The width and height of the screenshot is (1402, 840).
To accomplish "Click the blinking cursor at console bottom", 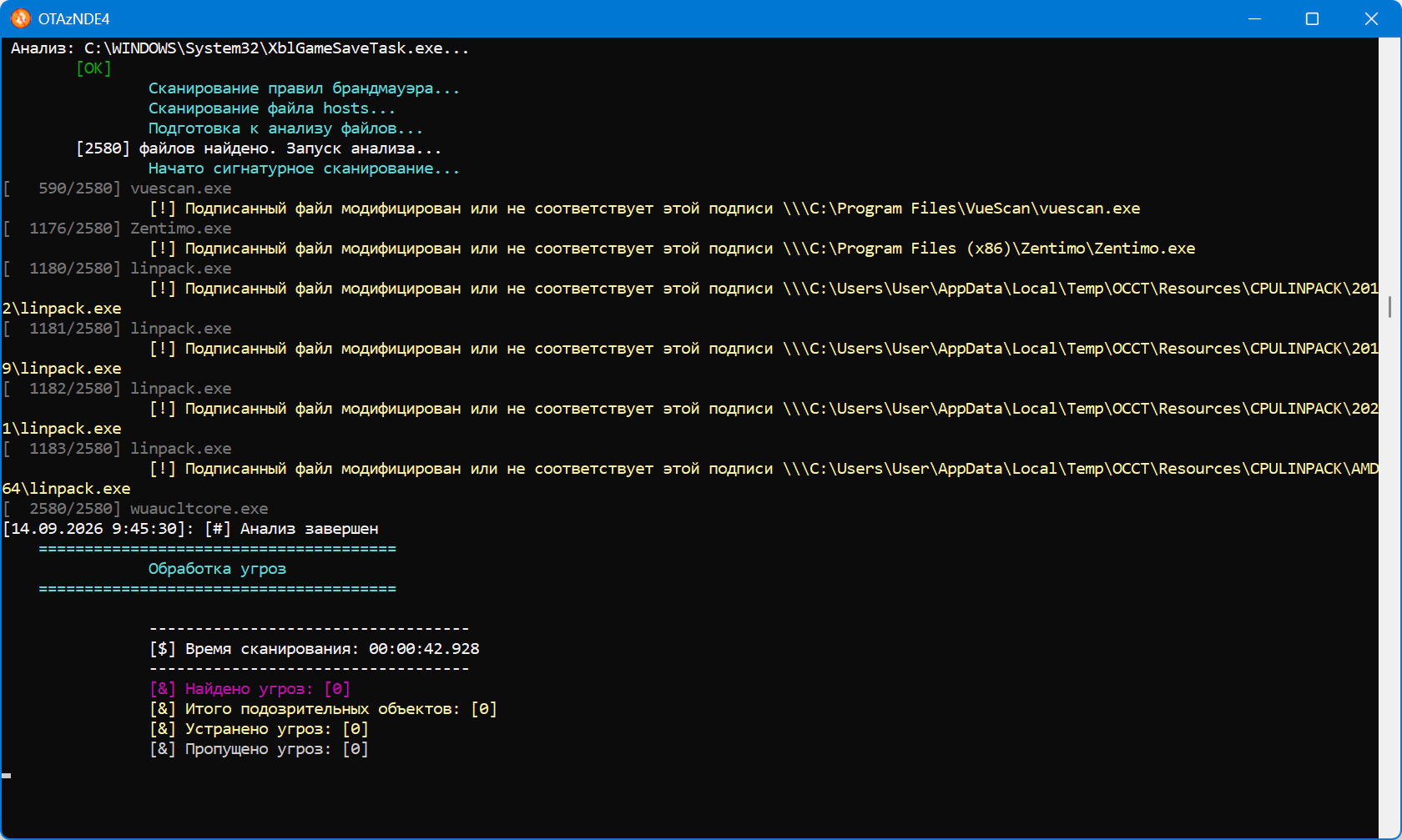I will pos(7,776).
